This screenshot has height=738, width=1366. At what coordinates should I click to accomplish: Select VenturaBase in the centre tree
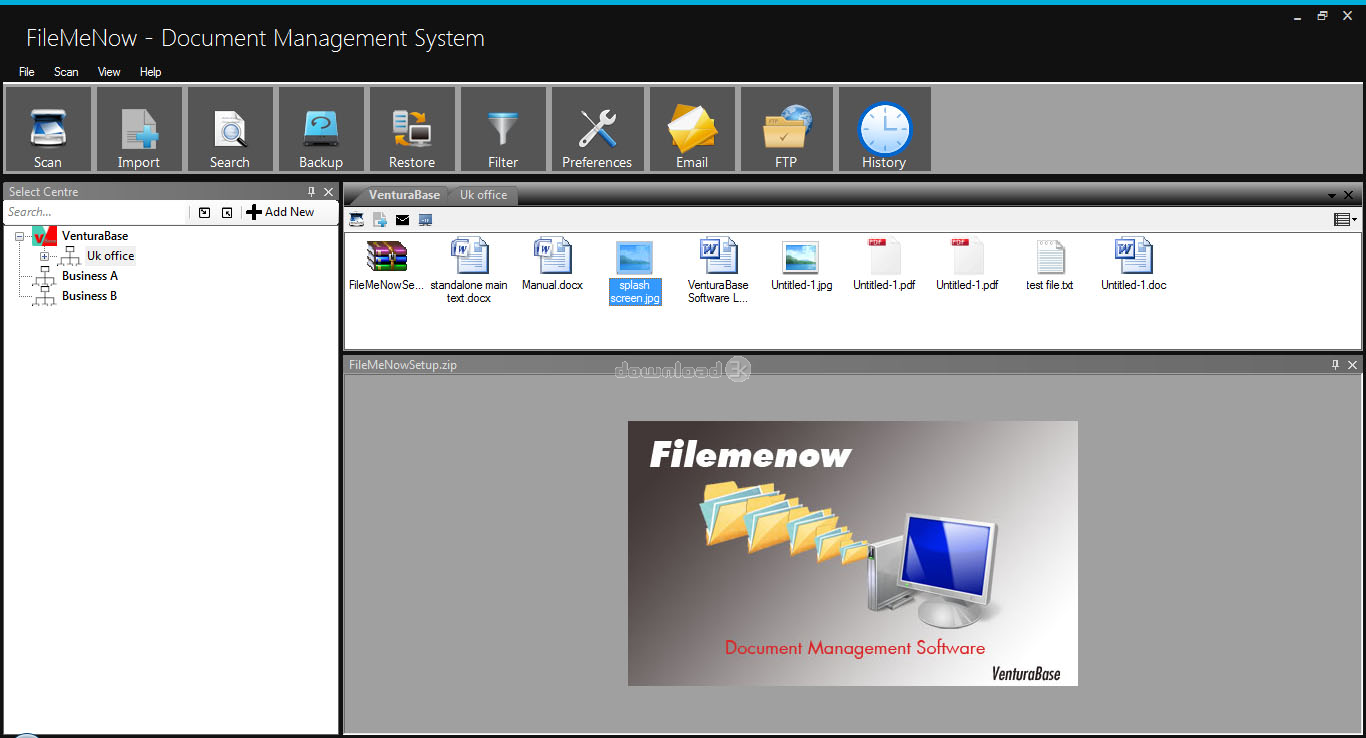(x=95, y=236)
